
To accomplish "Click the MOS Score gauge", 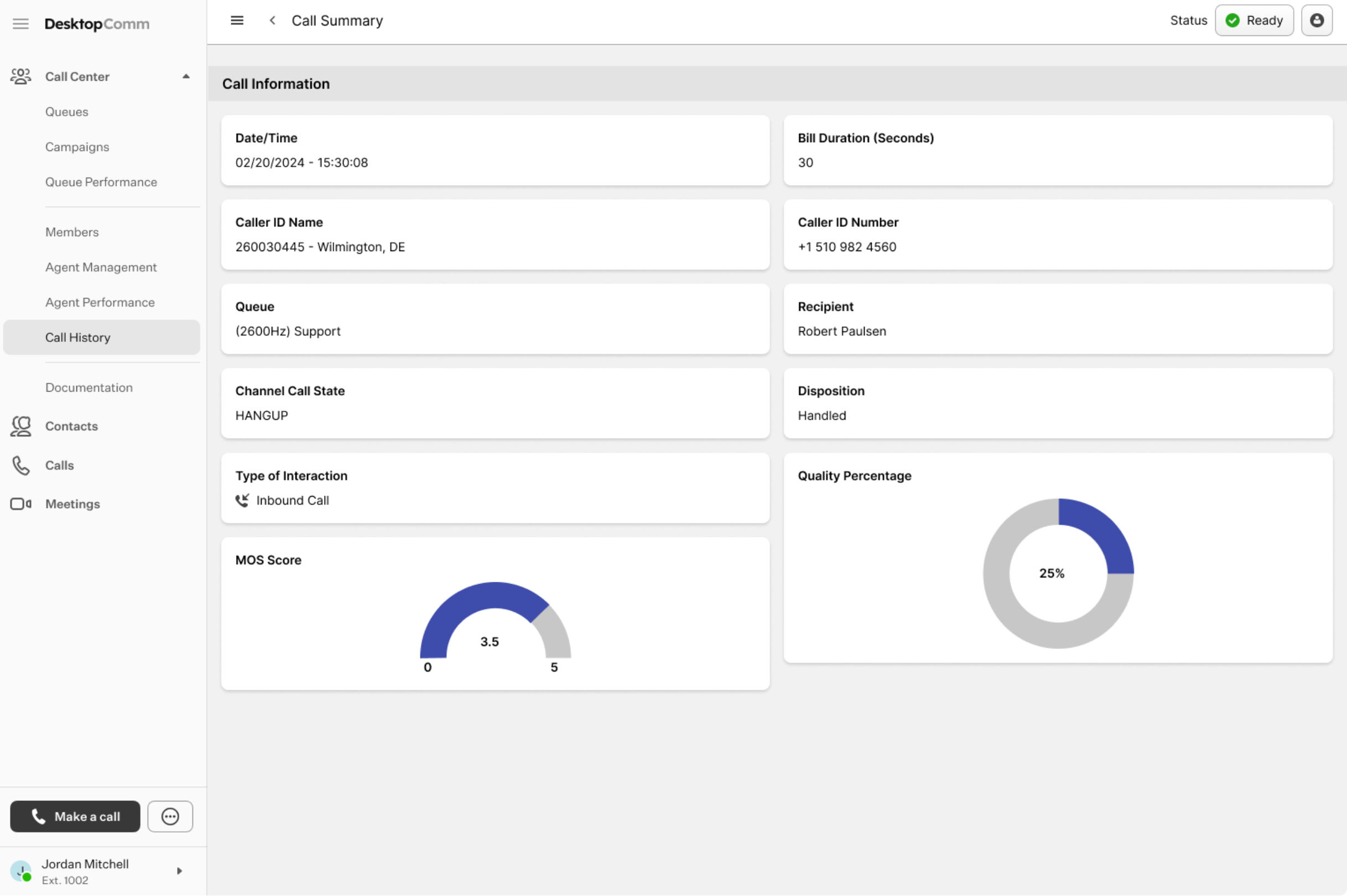I will (495, 623).
